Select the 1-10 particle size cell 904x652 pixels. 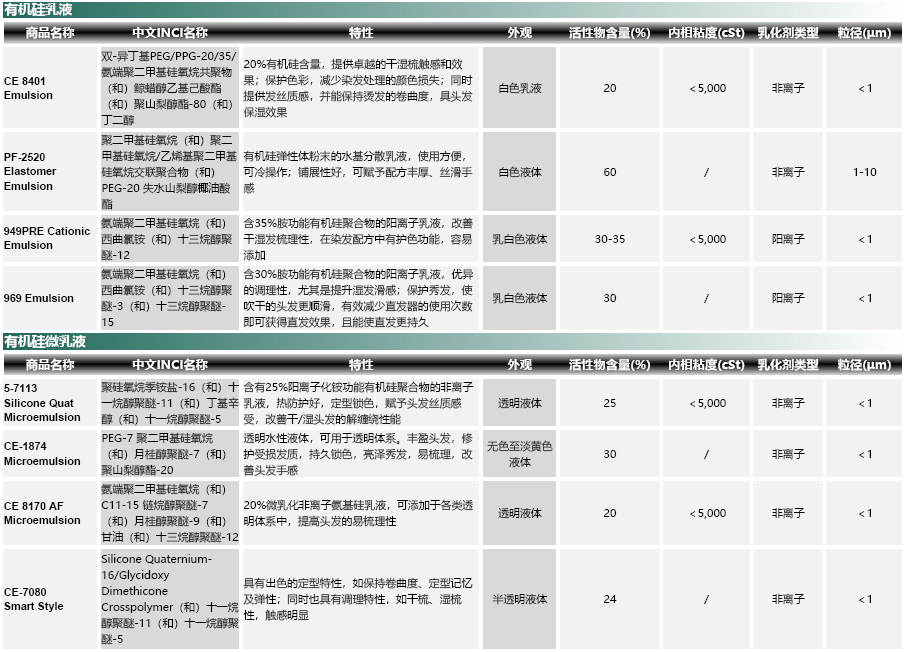click(864, 172)
